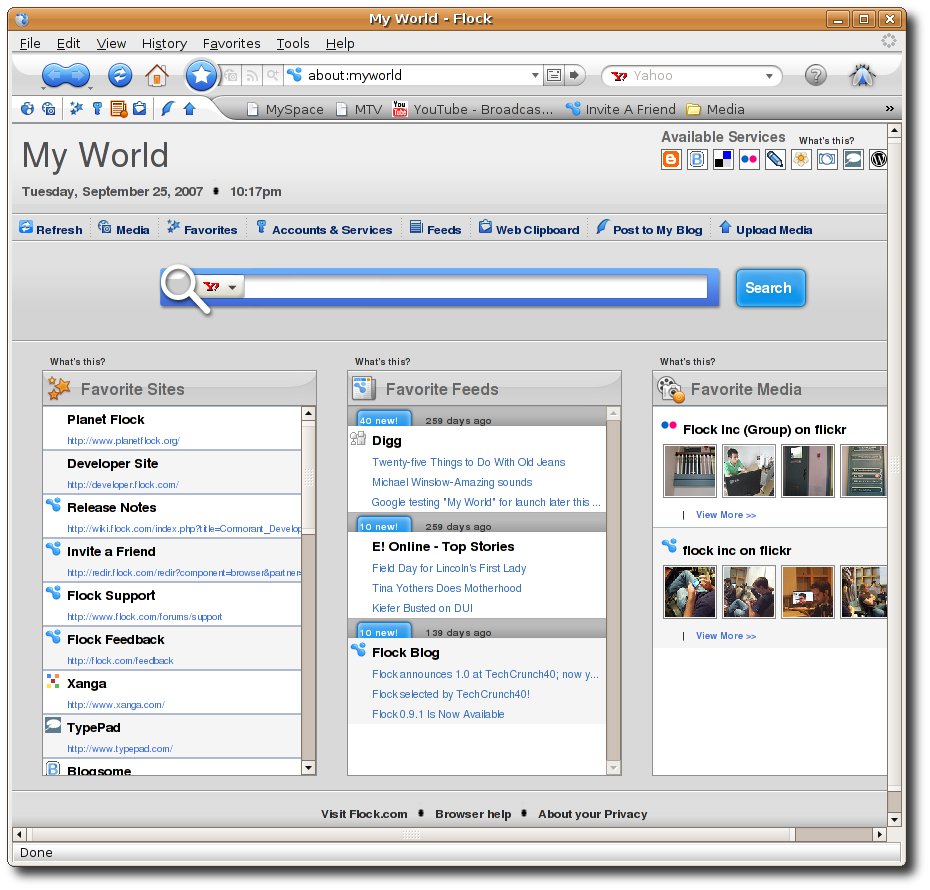
Task: Open first thumbnail under flock inc on flickr
Action: click(x=690, y=591)
